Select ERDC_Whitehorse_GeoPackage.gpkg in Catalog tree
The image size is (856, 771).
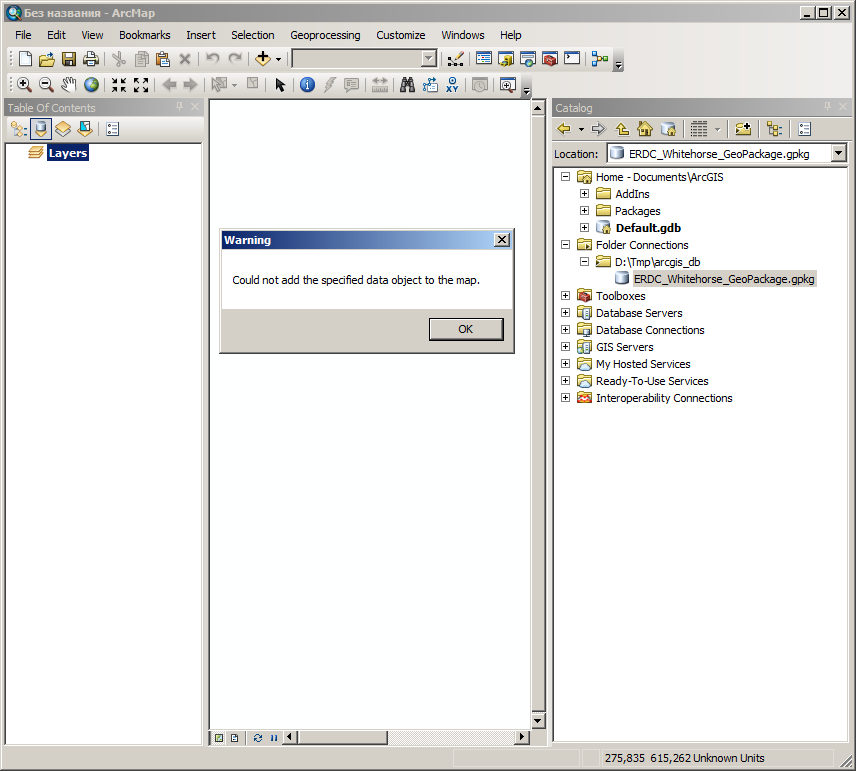tap(724, 279)
